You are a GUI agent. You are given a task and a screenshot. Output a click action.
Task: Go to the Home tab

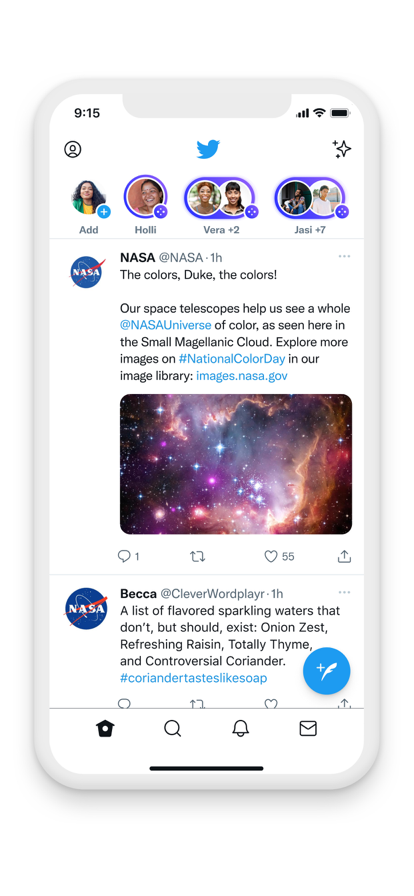[x=105, y=729]
